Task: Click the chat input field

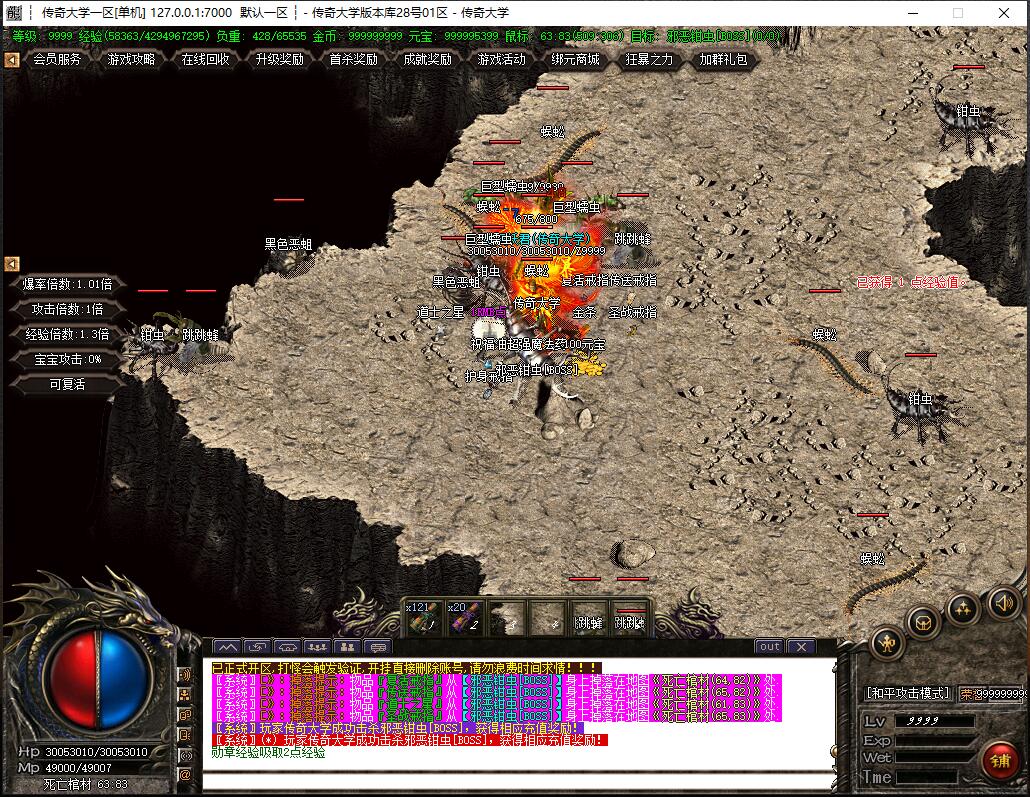Action: [x=519, y=781]
